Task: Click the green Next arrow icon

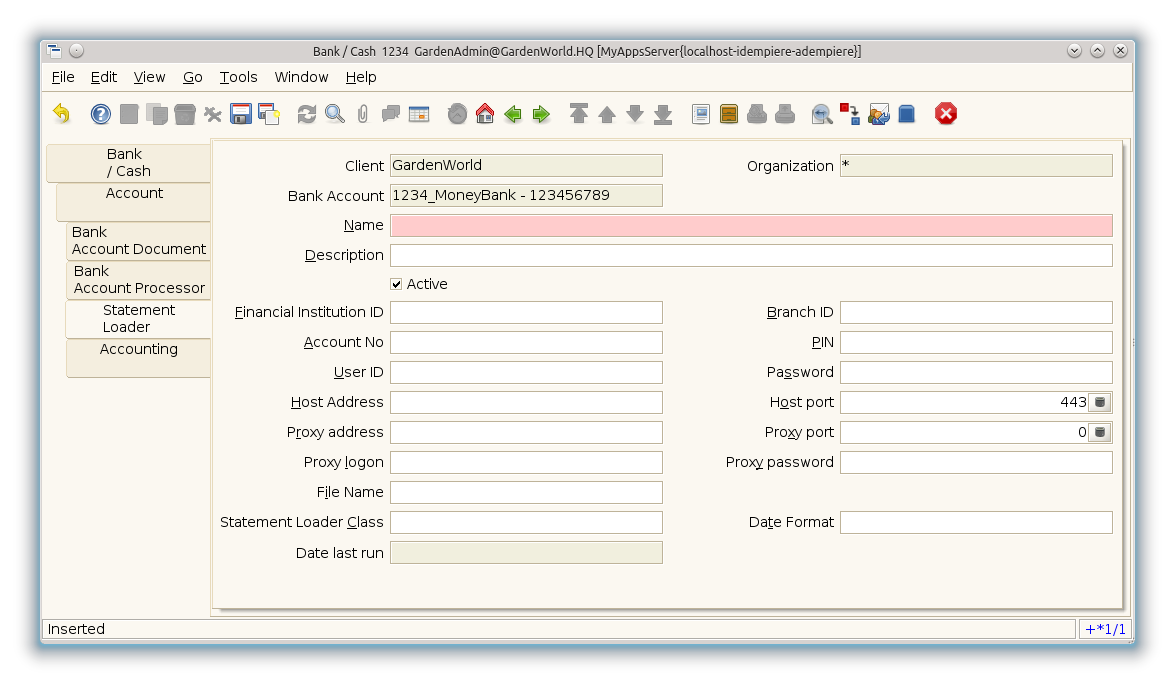Action: pos(541,114)
